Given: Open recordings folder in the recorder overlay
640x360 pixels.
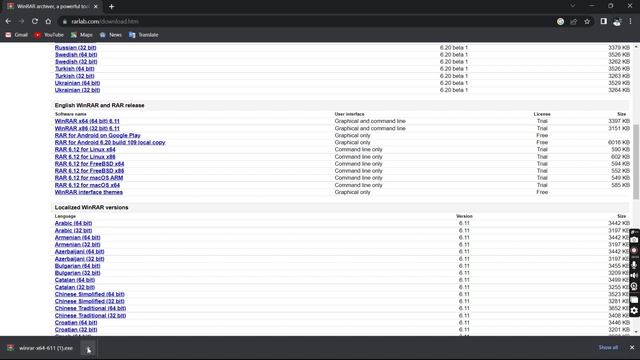Looking at the screenshot, I should coord(634,300).
